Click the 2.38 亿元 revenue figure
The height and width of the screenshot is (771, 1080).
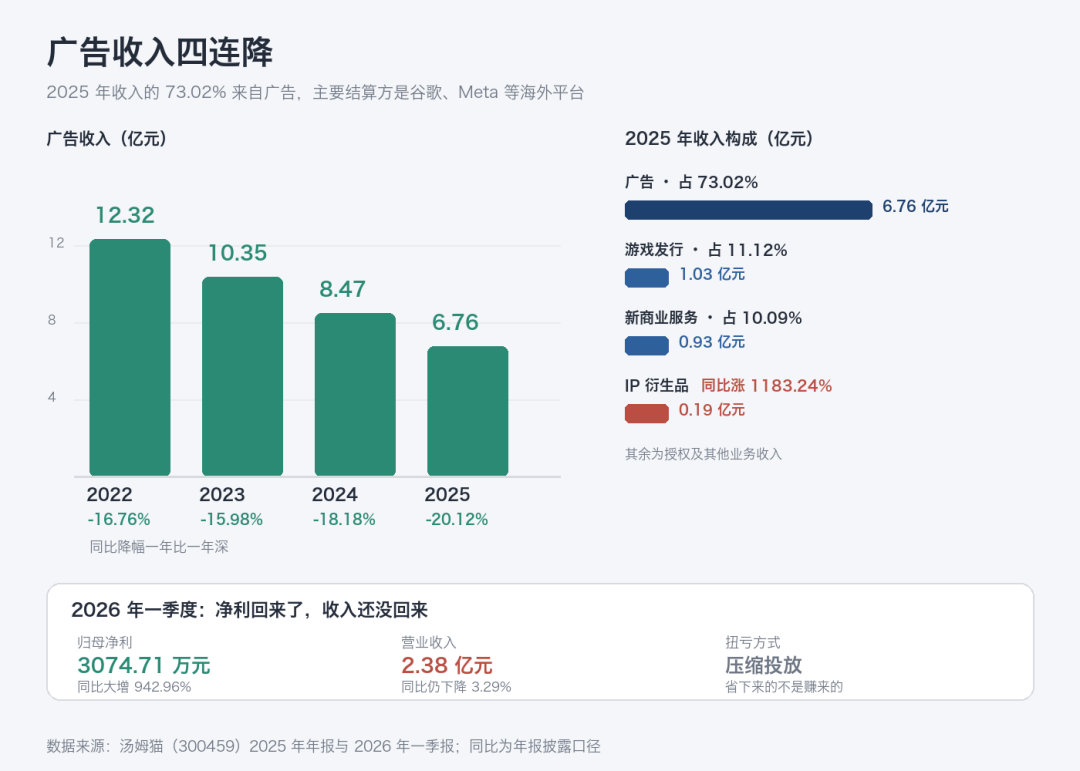(x=447, y=666)
